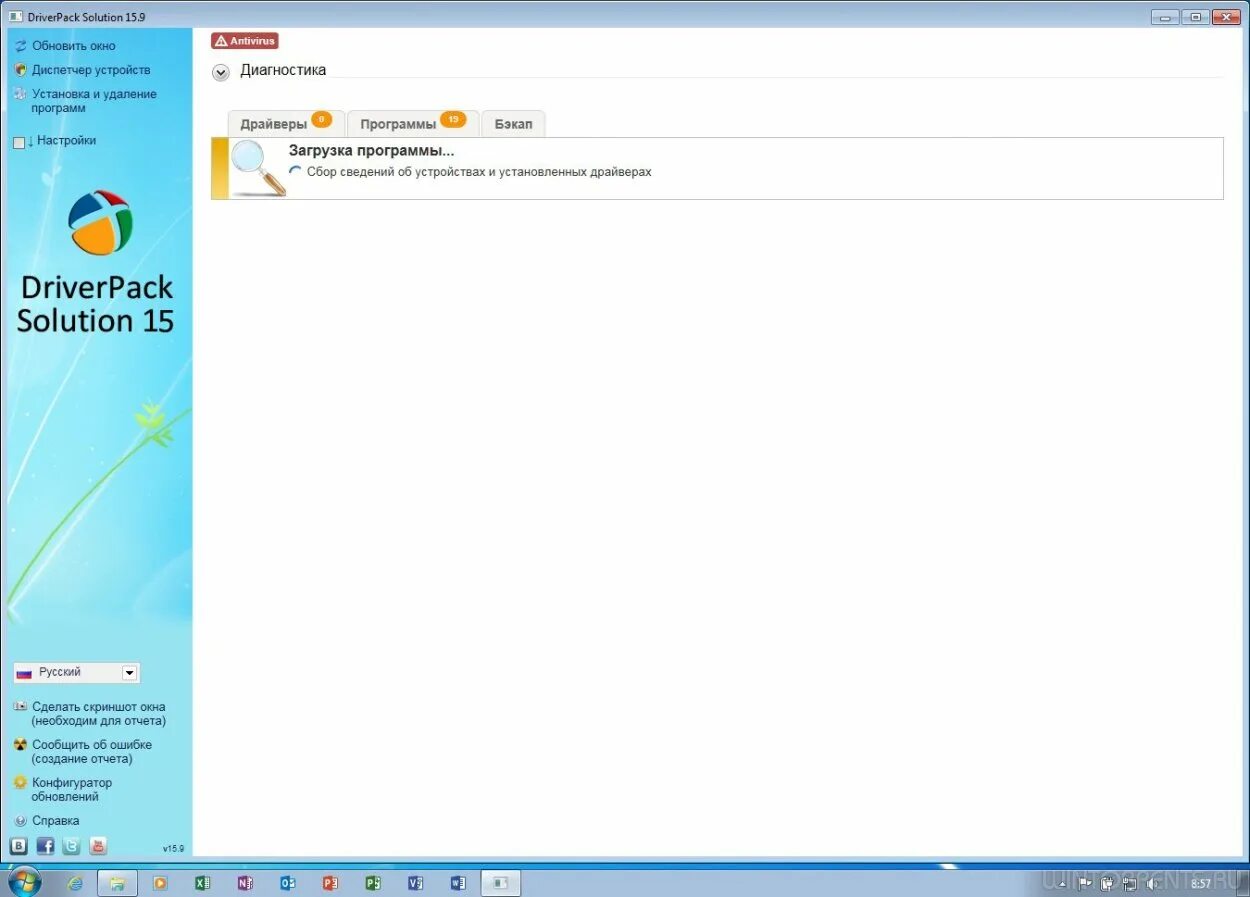
Task: Click the radiation report-error icon
Action: point(20,745)
